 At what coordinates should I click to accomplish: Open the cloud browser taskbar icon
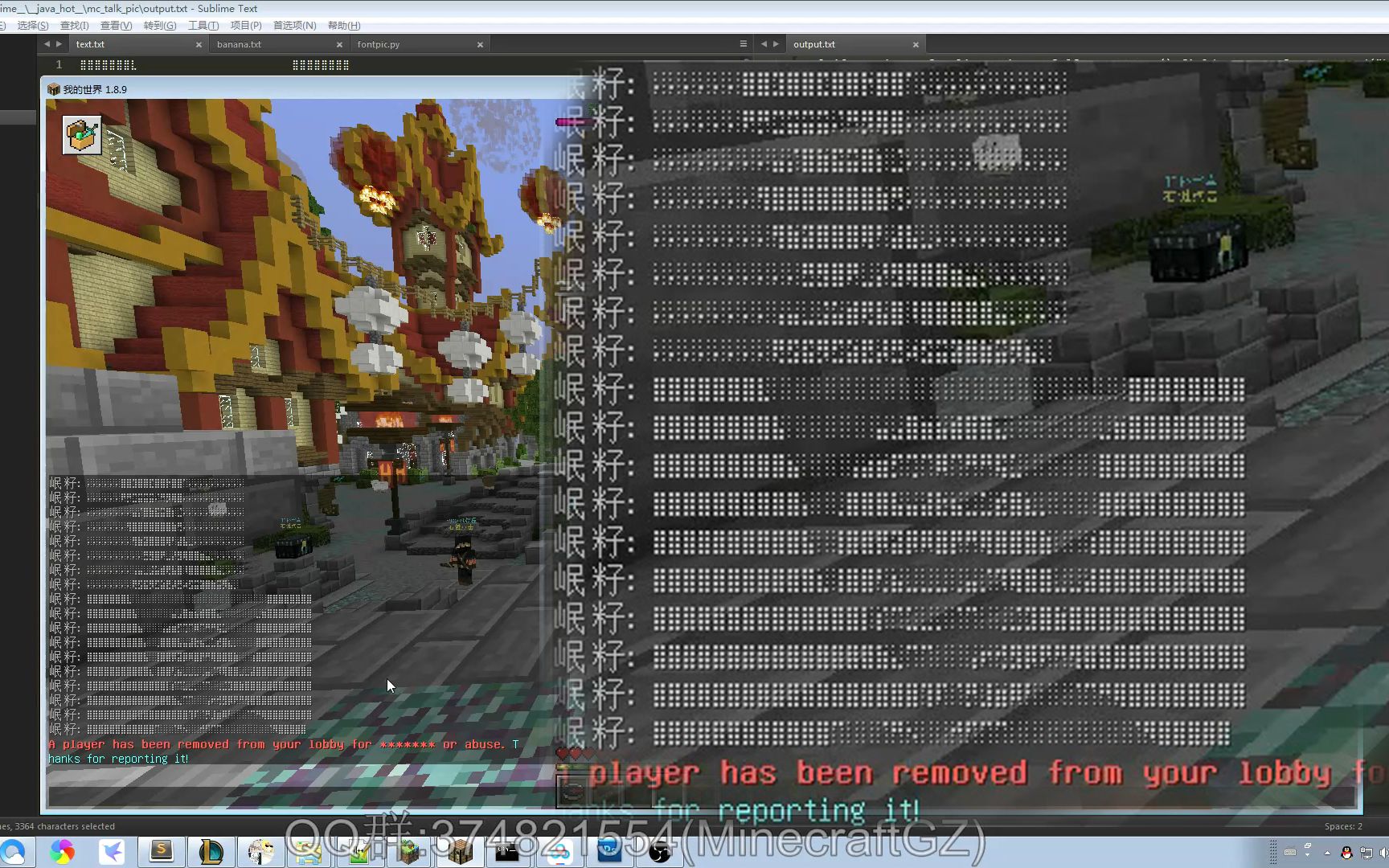[x=13, y=852]
